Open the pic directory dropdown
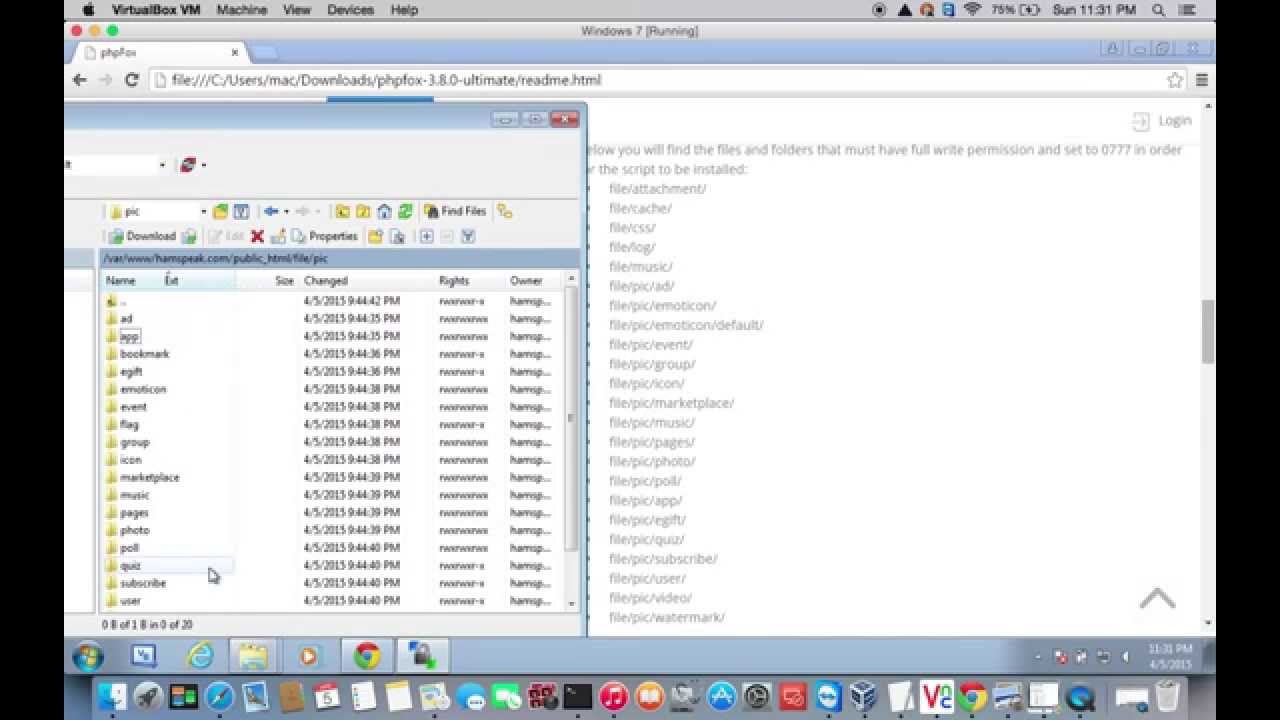1280x720 pixels. (203, 211)
